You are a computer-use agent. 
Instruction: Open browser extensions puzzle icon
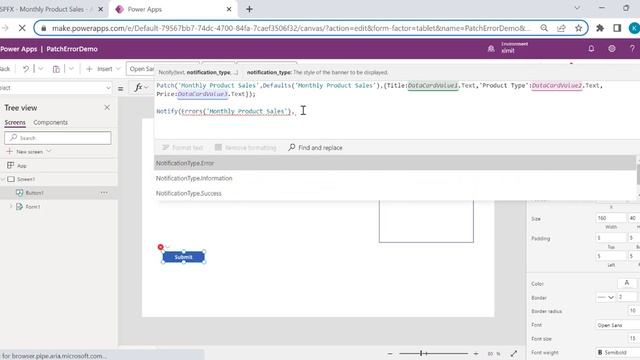[600, 28]
